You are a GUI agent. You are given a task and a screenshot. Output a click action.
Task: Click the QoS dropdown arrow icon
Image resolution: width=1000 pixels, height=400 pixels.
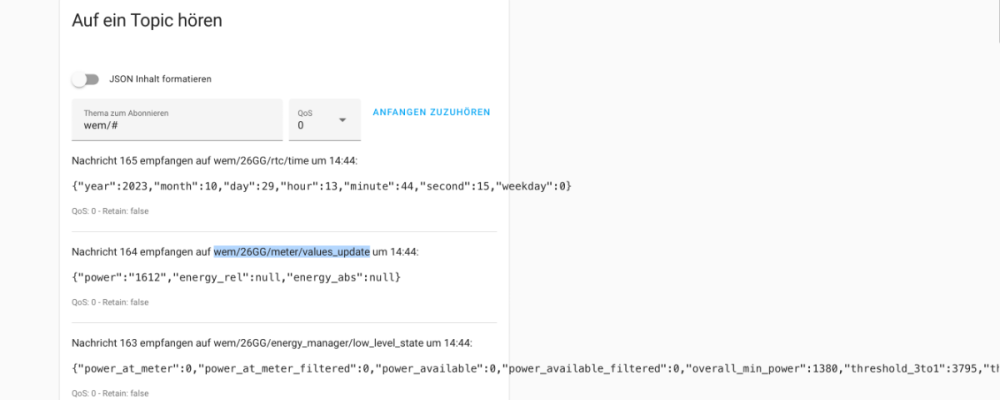343,120
